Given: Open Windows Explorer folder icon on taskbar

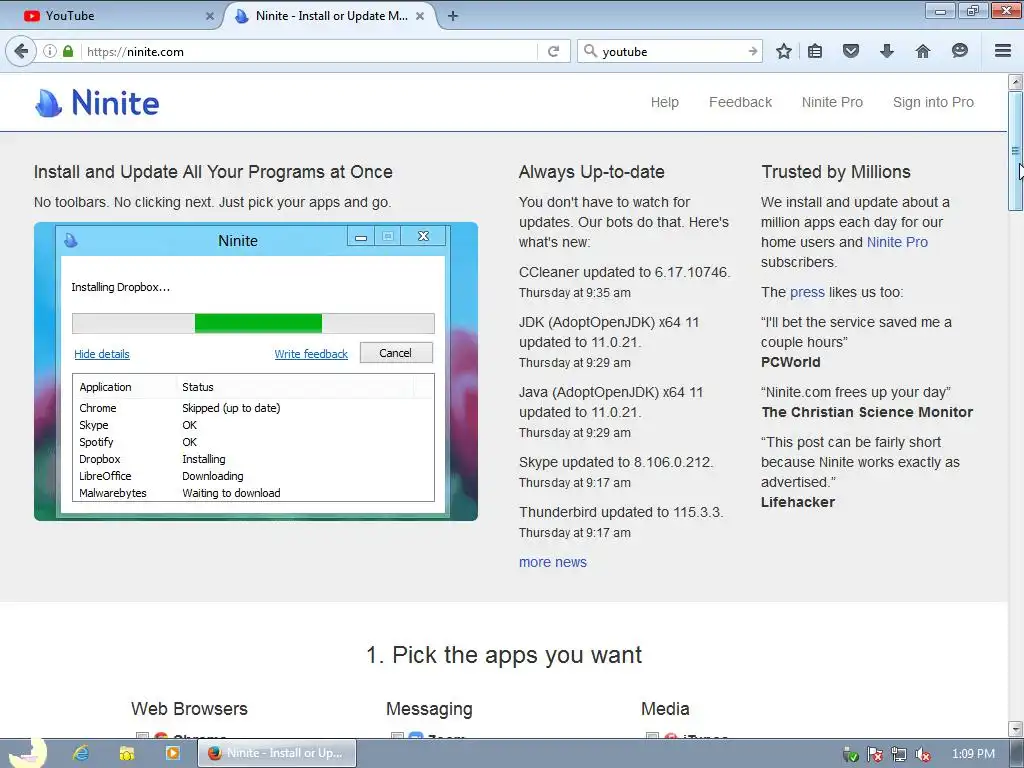Looking at the screenshot, I should [127, 753].
